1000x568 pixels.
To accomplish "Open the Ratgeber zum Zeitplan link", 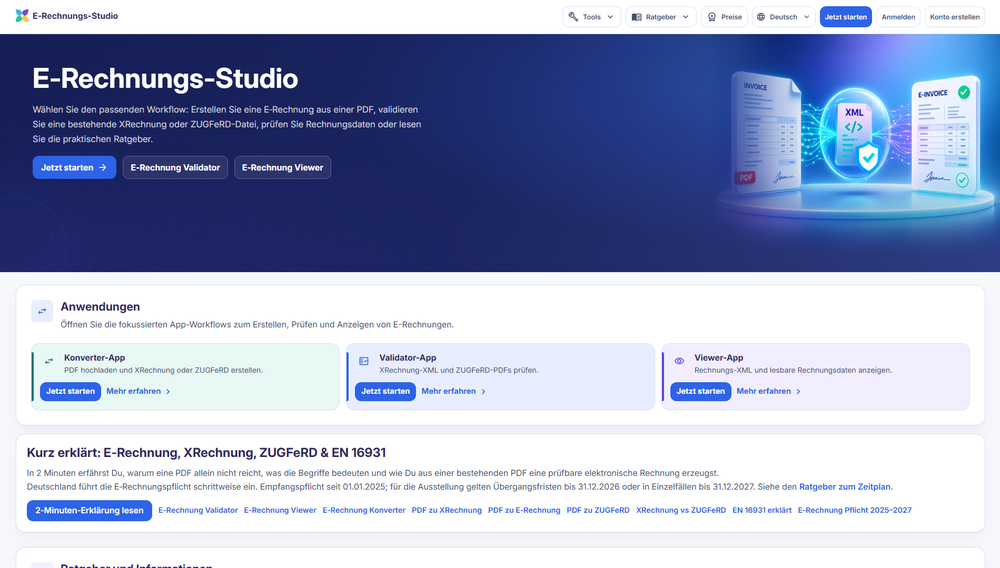I will (845, 486).
